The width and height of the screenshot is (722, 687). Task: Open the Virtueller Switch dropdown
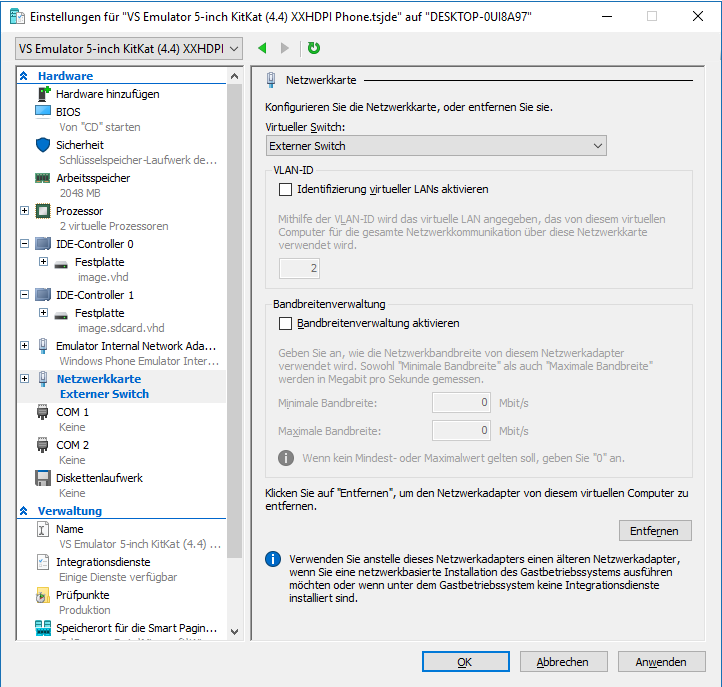436,146
